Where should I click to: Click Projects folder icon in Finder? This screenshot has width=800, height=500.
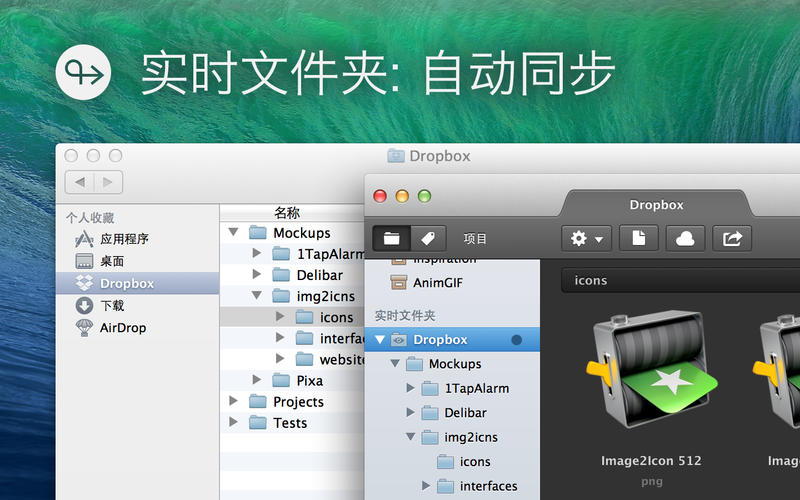tap(258, 402)
